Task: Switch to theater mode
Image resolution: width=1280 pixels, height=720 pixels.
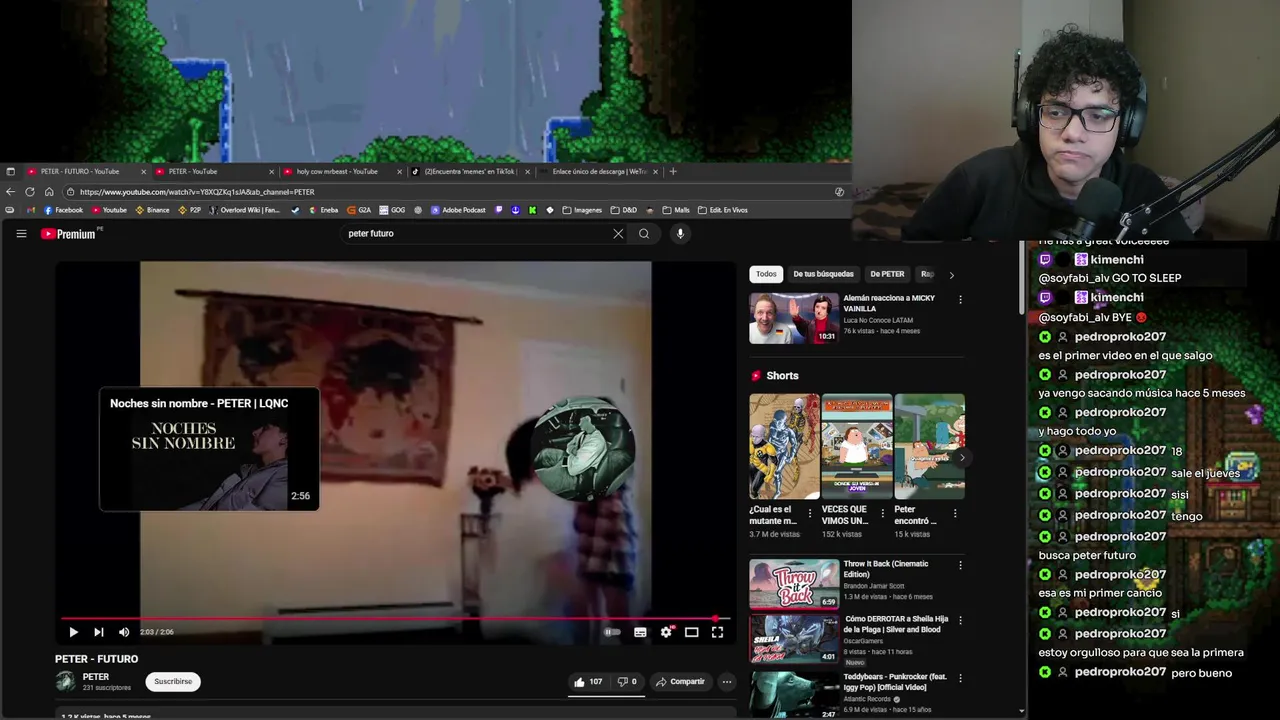Action: [x=691, y=632]
